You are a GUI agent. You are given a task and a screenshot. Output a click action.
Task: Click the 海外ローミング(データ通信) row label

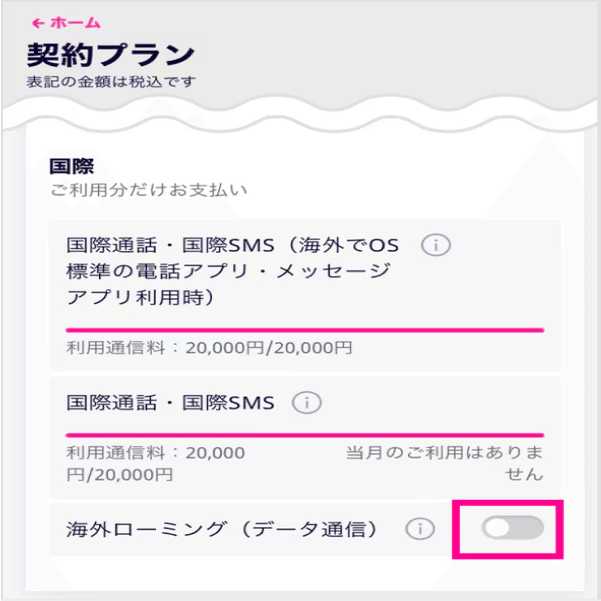(222, 529)
